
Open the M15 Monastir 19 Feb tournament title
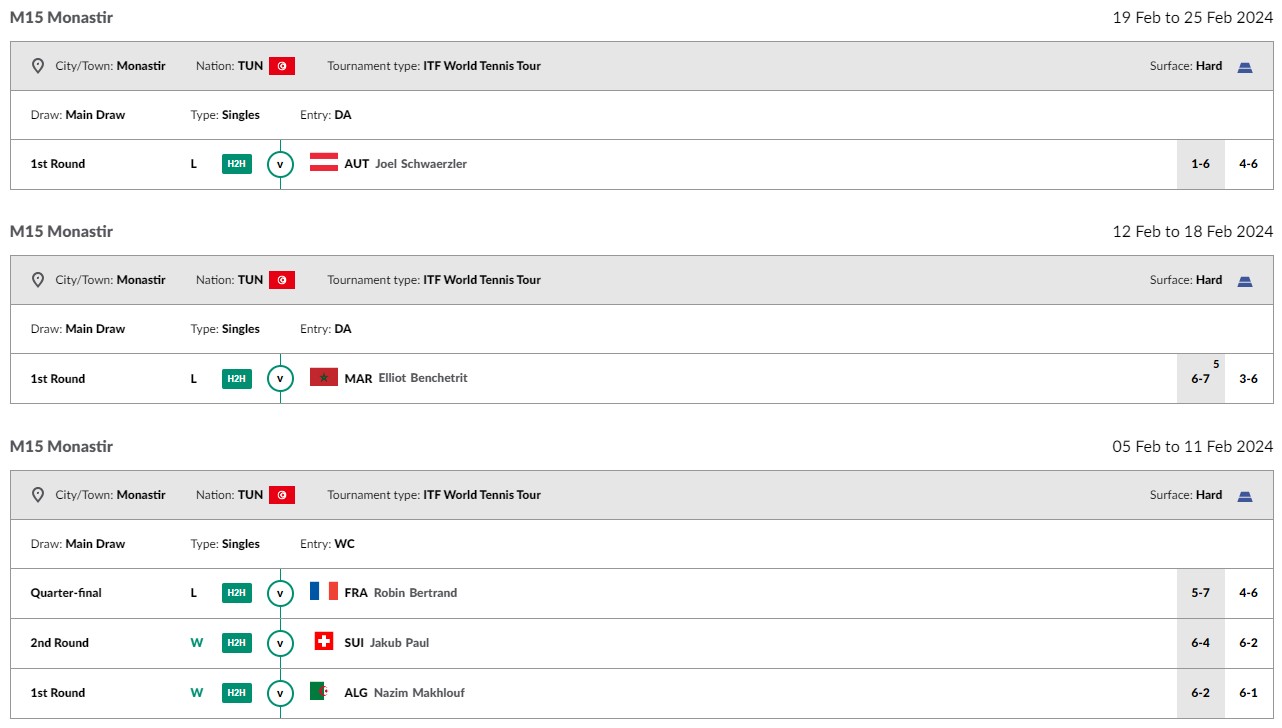tap(61, 17)
